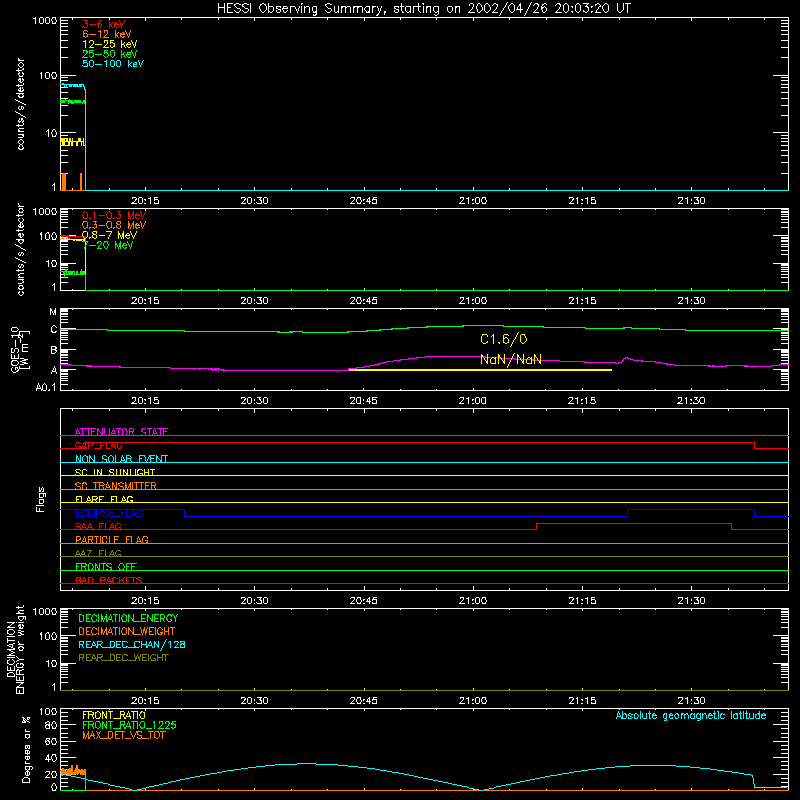The image size is (800, 800).
Task: Select the green 7-20 MeV legend label
Action: tap(108, 245)
